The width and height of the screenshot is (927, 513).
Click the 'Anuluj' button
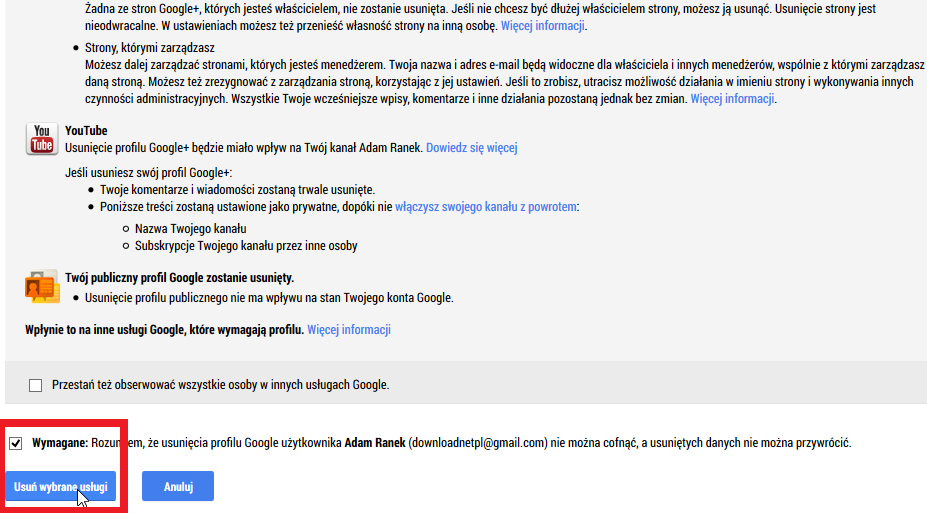[178, 486]
